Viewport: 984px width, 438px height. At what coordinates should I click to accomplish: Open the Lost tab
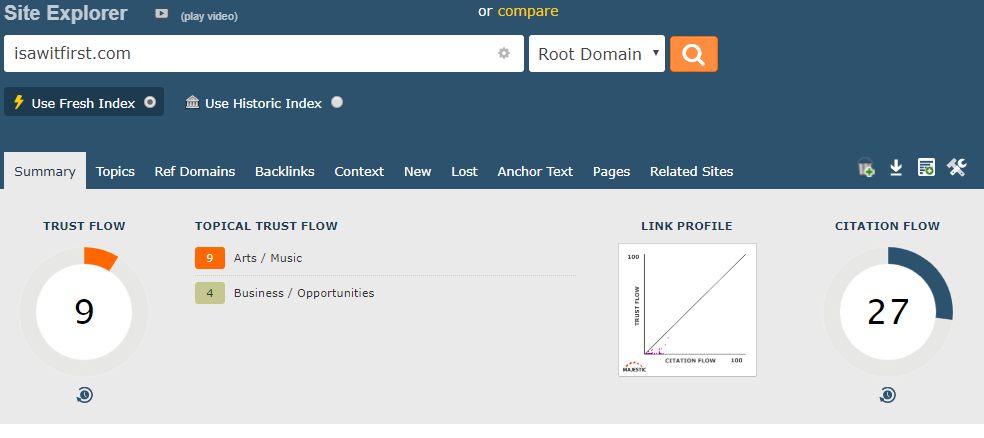tap(464, 171)
